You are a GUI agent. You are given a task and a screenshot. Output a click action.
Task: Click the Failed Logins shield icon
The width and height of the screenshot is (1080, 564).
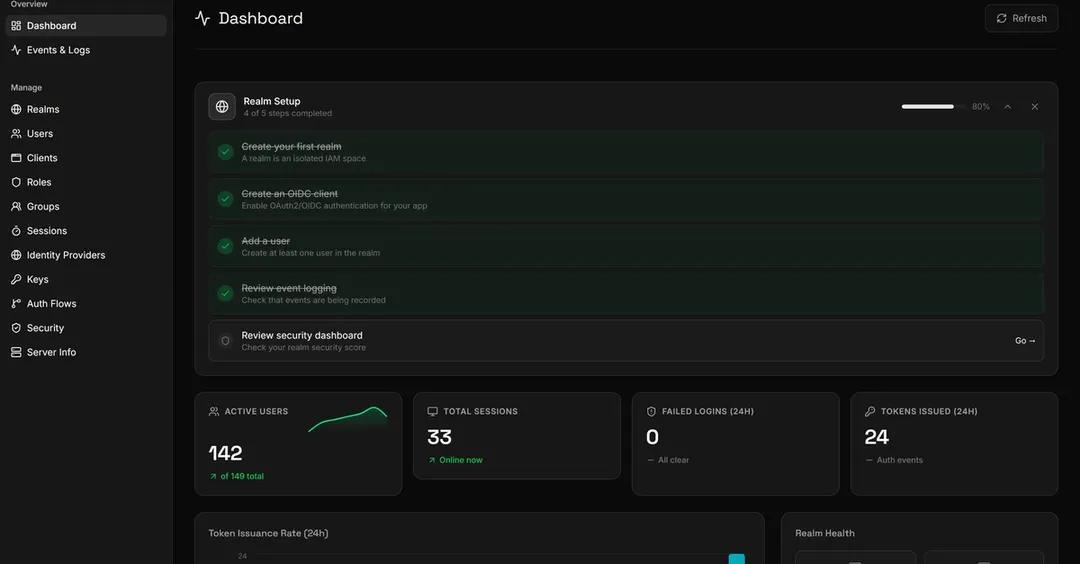(651, 412)
